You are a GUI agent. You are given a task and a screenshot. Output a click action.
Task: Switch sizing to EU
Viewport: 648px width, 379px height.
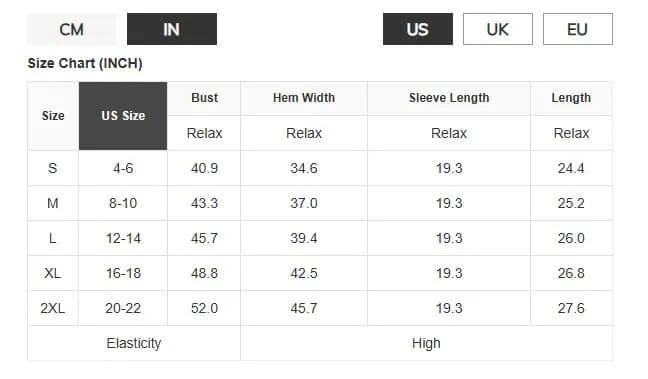click(x=578, y=29)
